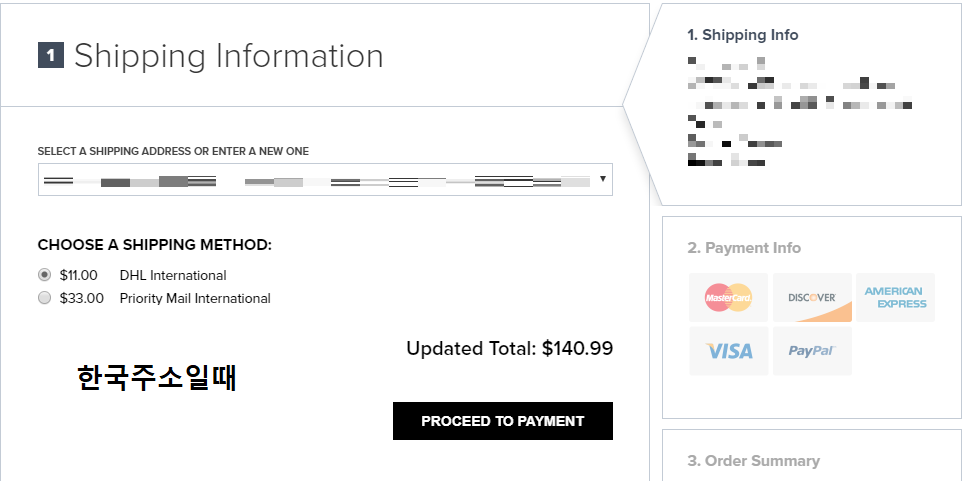
Task: Click the PayPal payment icon
Action: (x=812, y=351)
